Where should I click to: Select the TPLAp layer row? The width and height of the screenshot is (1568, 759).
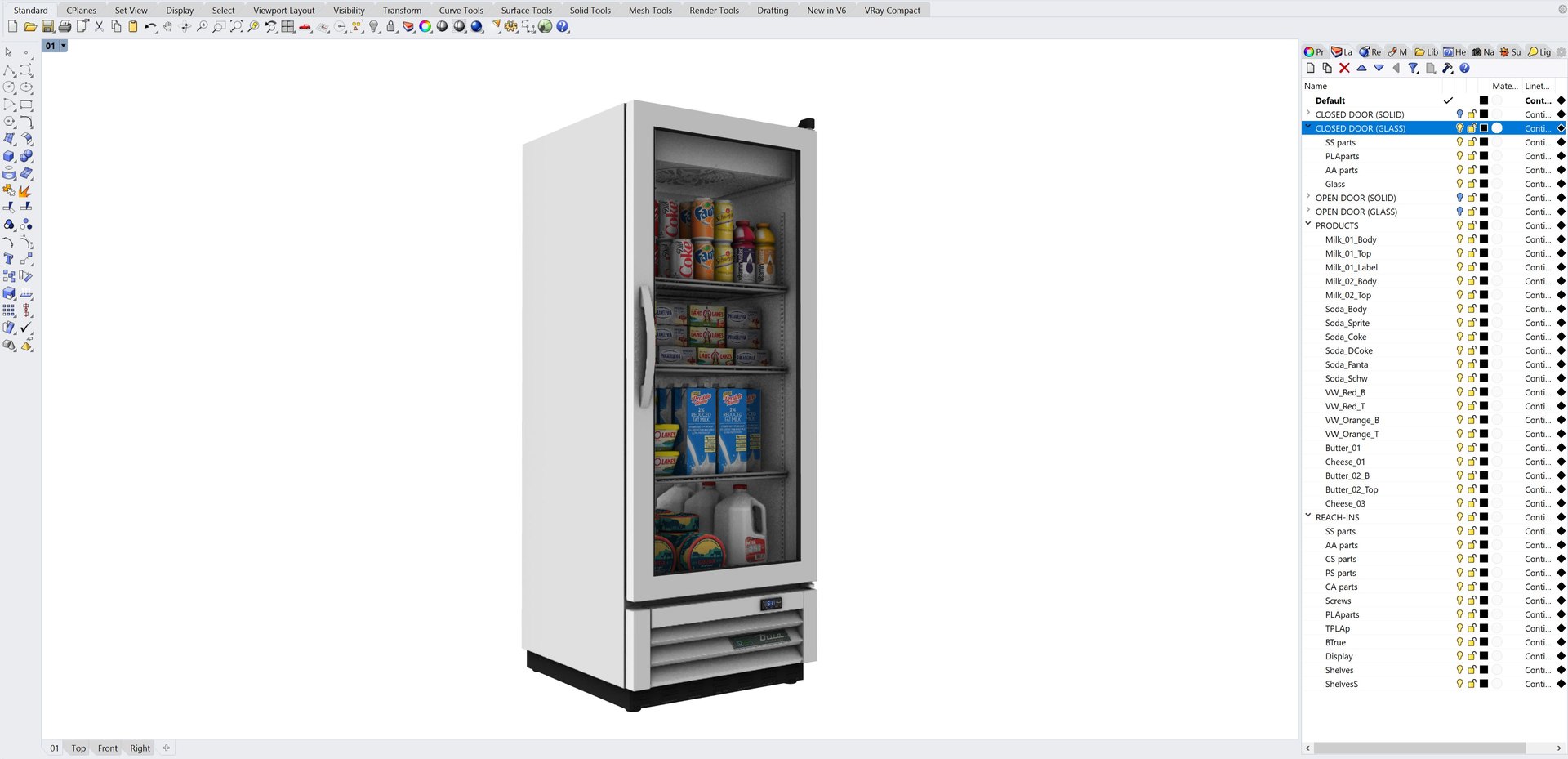1434,628
